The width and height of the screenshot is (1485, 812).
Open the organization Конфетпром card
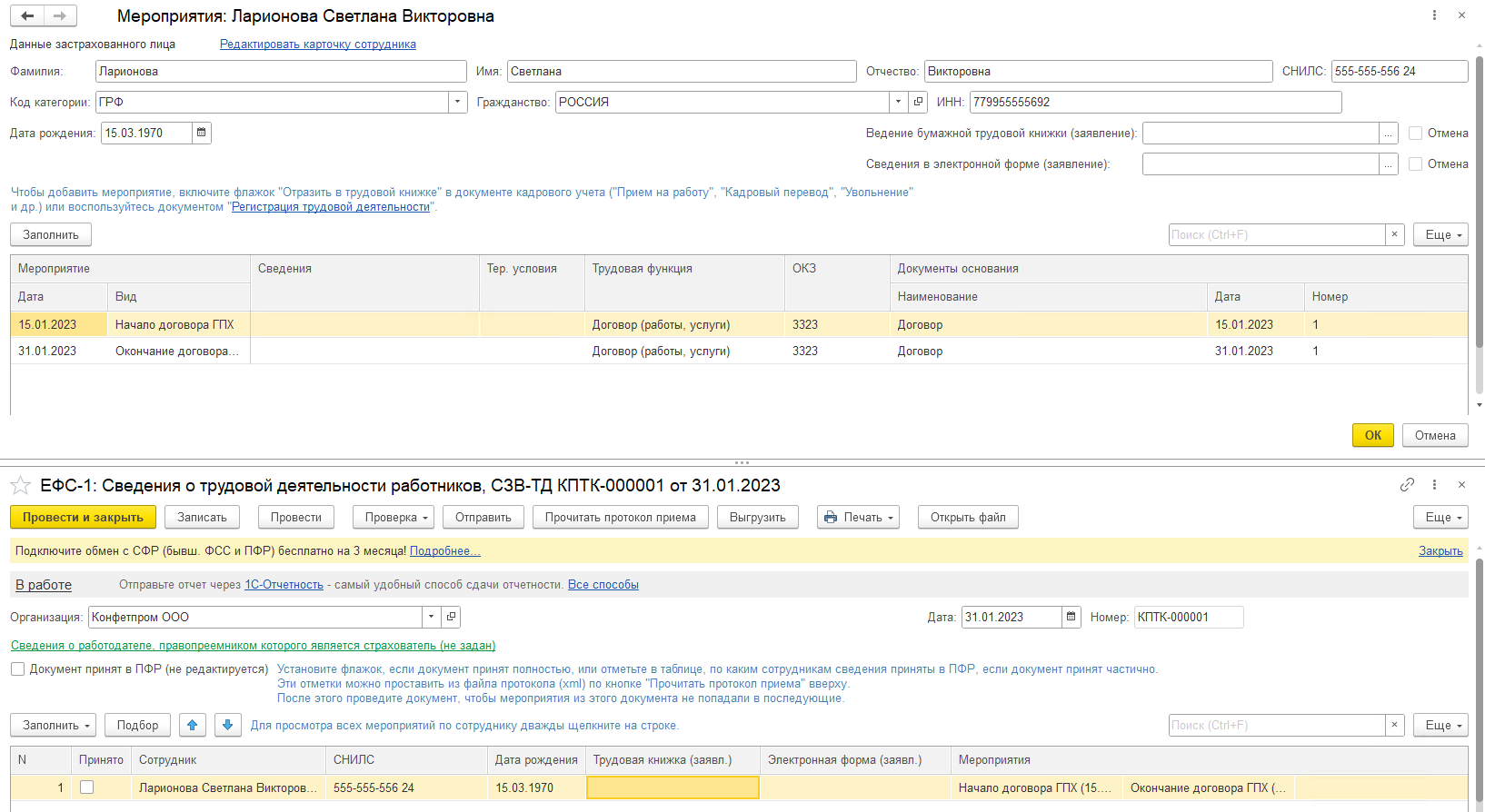451,617
